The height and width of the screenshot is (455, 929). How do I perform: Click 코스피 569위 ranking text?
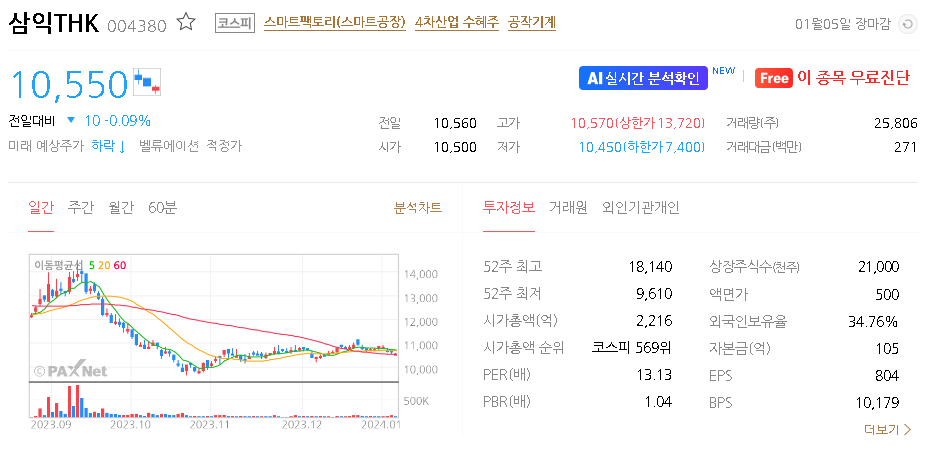click(632, 348)
